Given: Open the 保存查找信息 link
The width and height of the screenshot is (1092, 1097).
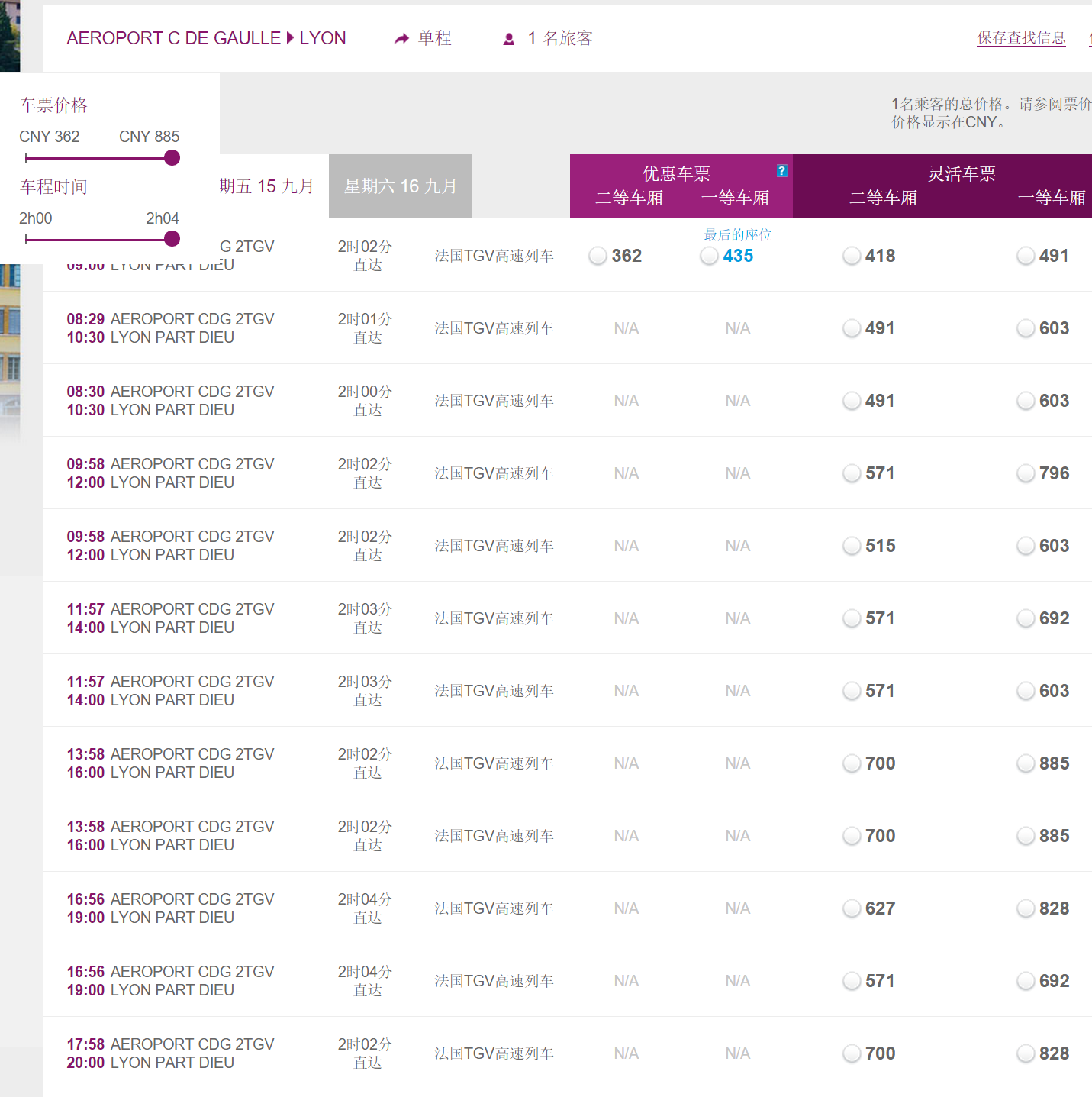Looking at the screenshot, I should [x=1021, y=37].
